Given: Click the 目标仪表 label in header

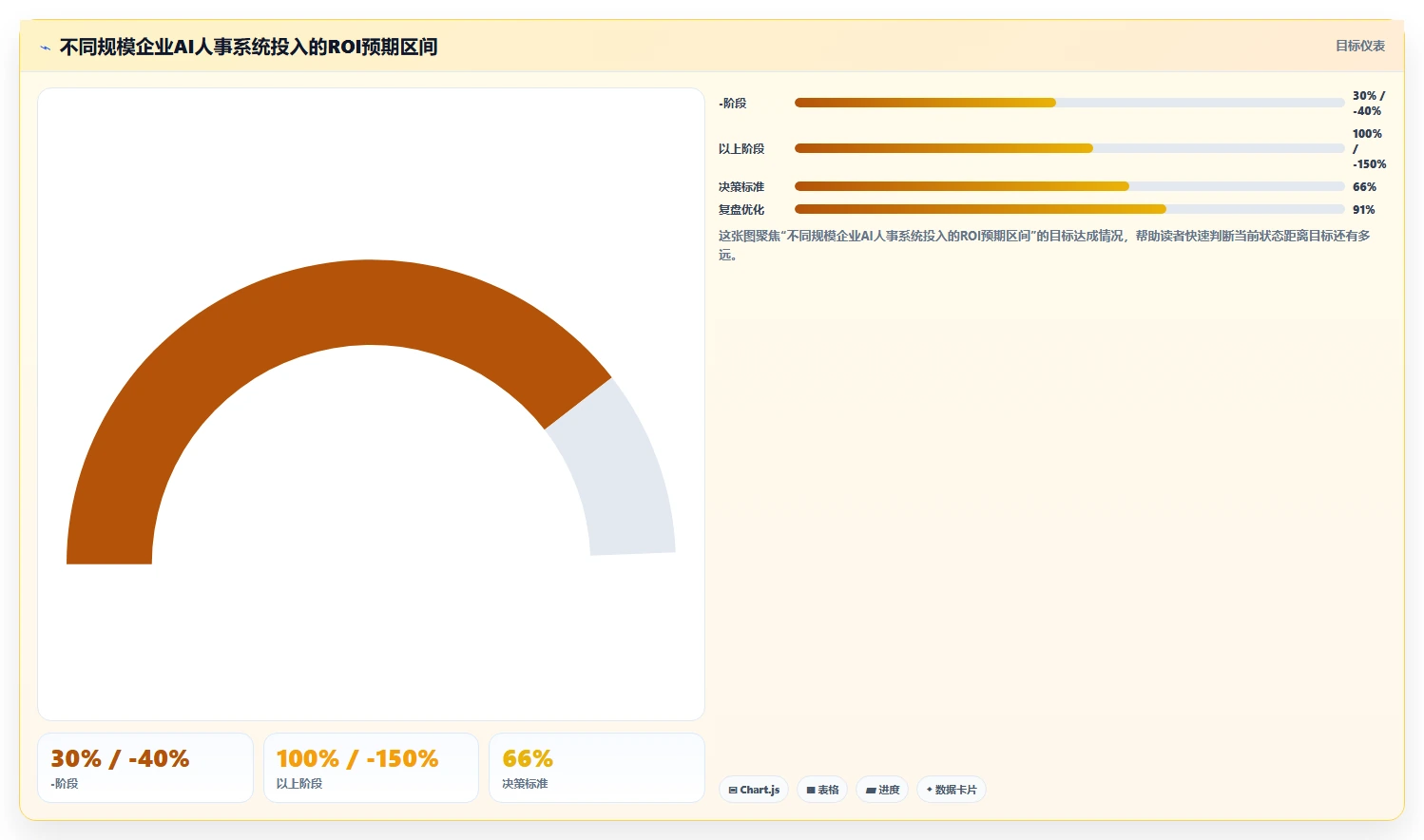Looking at the screenshot, I should tap(1360, 46).
